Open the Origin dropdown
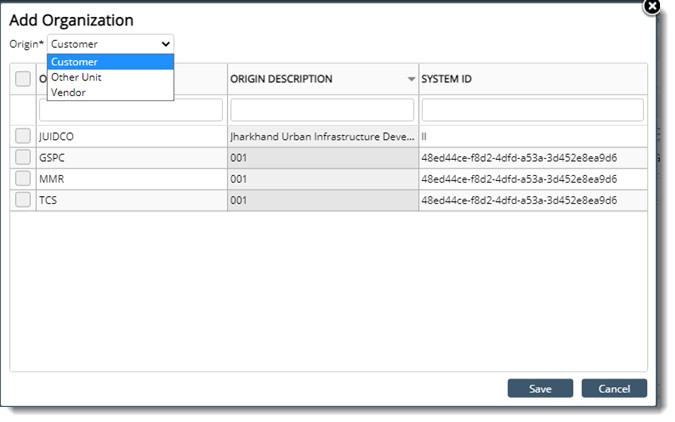Viewport: 675px width, 422px height. (110, 44)
